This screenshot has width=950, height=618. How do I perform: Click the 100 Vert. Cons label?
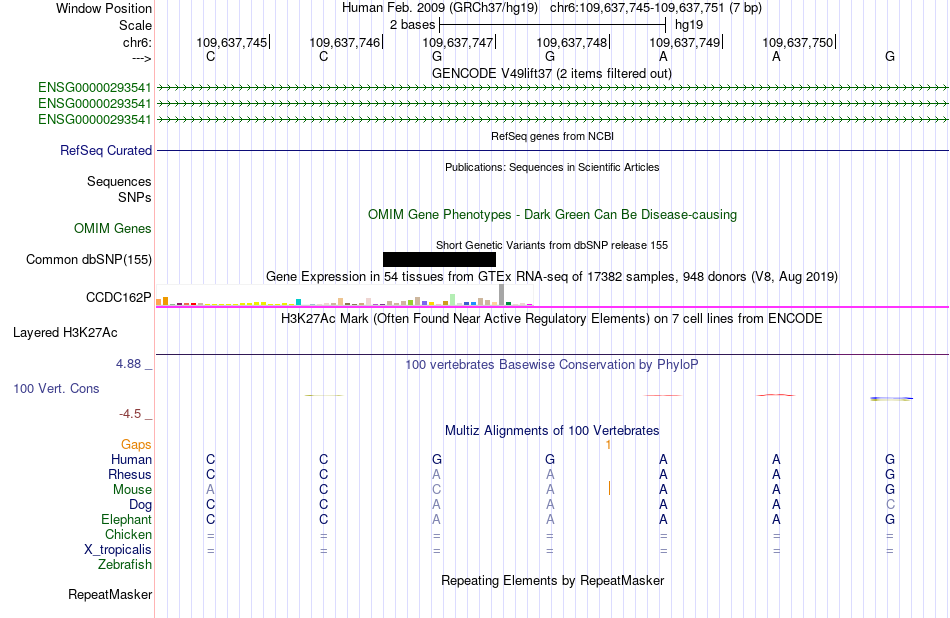tap(56, 388)
